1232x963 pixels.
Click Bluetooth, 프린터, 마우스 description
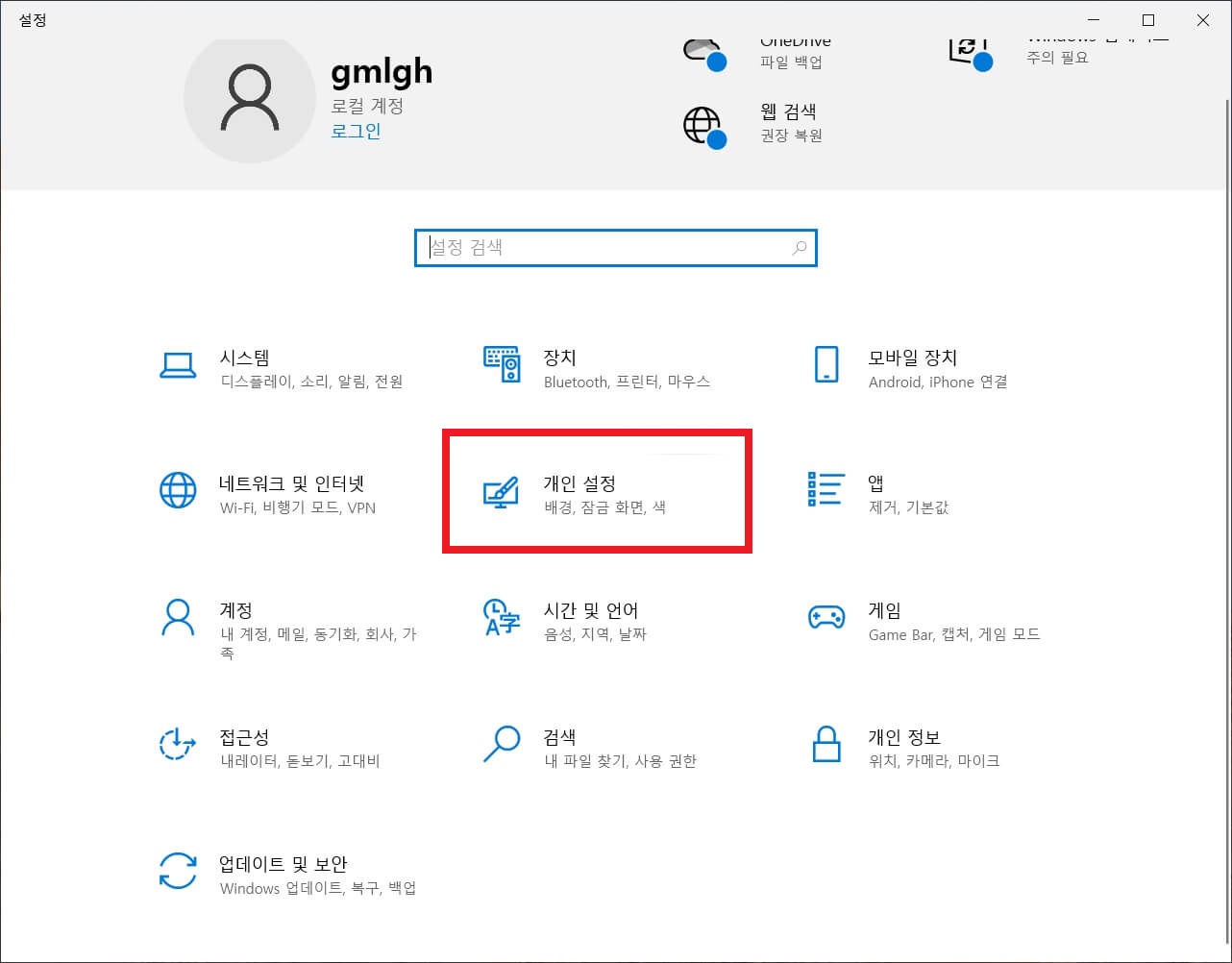(x=627, y=382)
